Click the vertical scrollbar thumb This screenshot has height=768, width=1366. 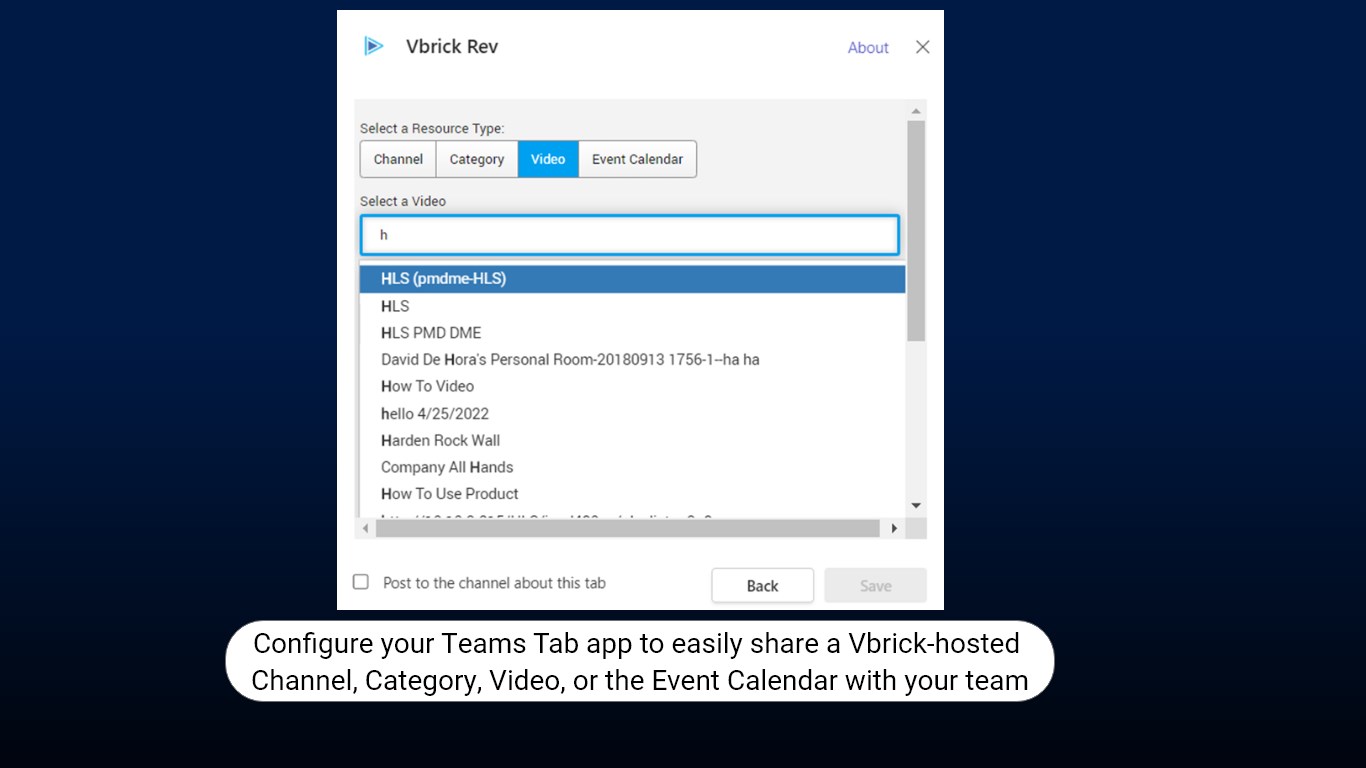coord(916,230)
